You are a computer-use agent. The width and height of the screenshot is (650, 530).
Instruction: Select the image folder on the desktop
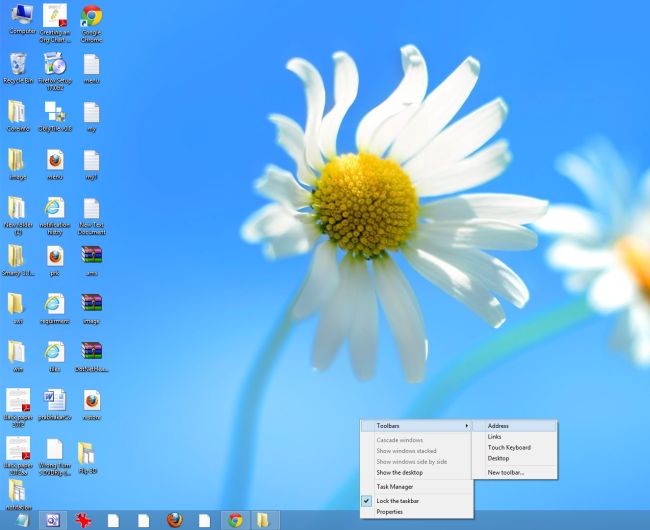point(17,165)
